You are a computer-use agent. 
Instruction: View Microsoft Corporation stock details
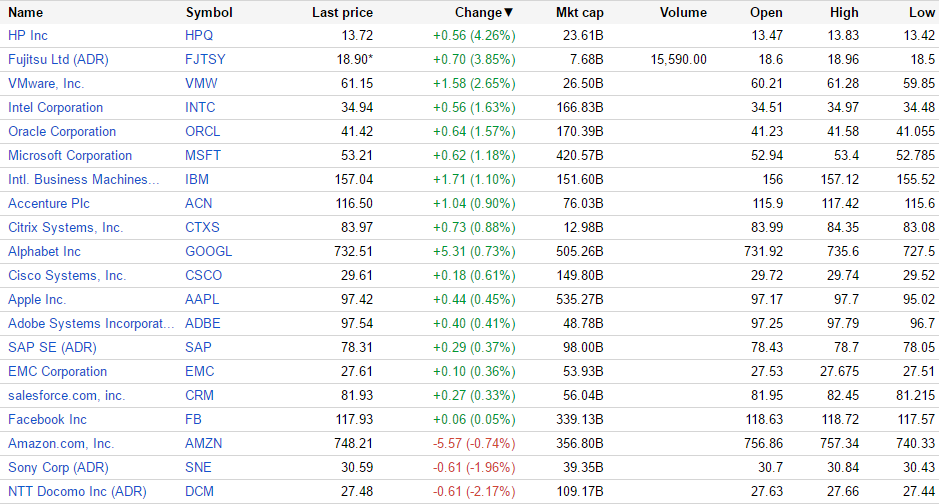[70, 155]
